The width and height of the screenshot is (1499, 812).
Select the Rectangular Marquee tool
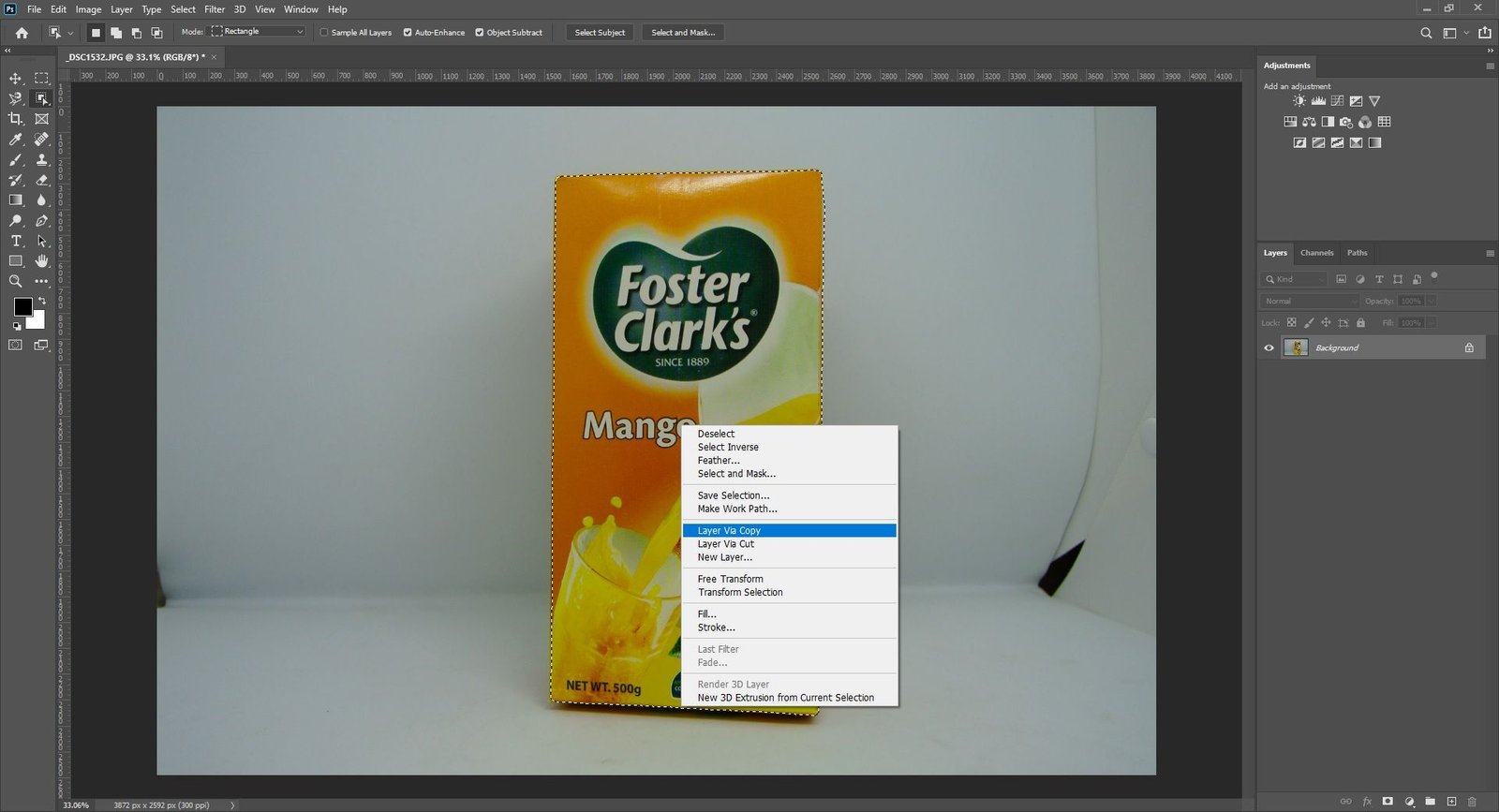[41, 79]
